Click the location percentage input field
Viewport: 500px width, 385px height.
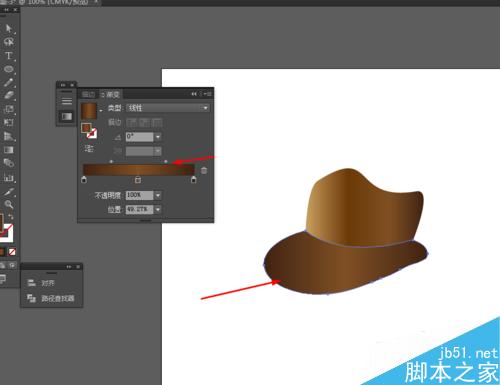[139, 209]
